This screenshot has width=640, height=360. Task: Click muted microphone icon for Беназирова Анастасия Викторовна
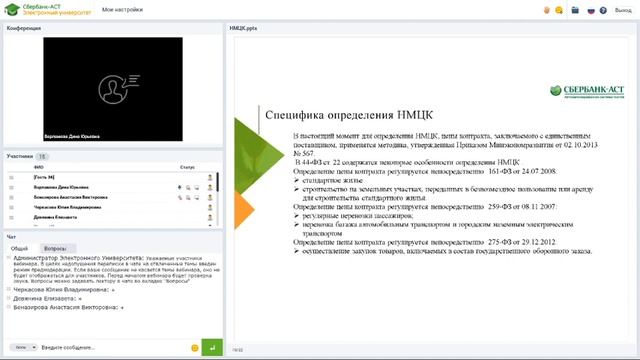tap(180, 198)
